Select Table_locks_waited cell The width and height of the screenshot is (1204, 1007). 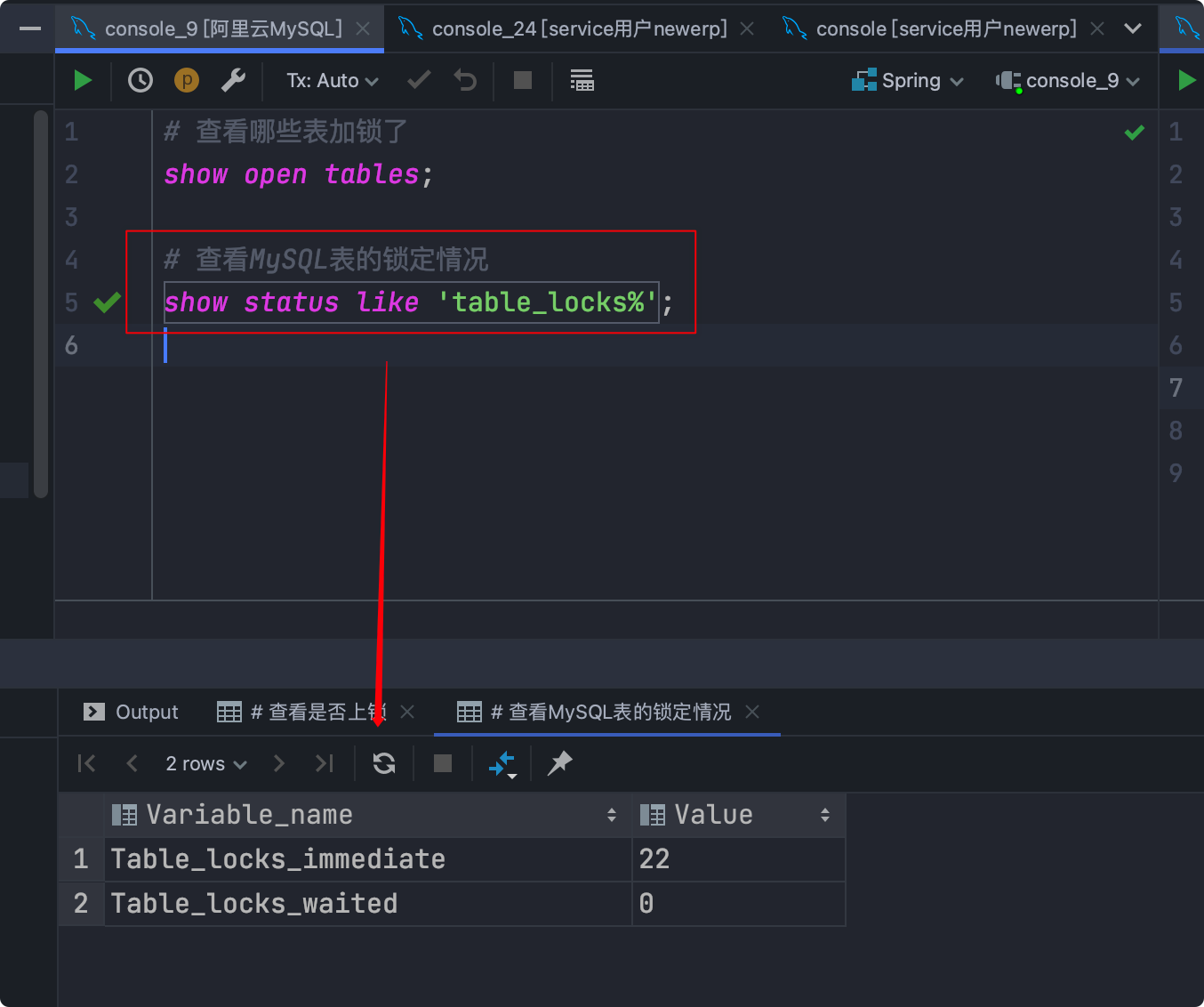click(x=367, y=904)
